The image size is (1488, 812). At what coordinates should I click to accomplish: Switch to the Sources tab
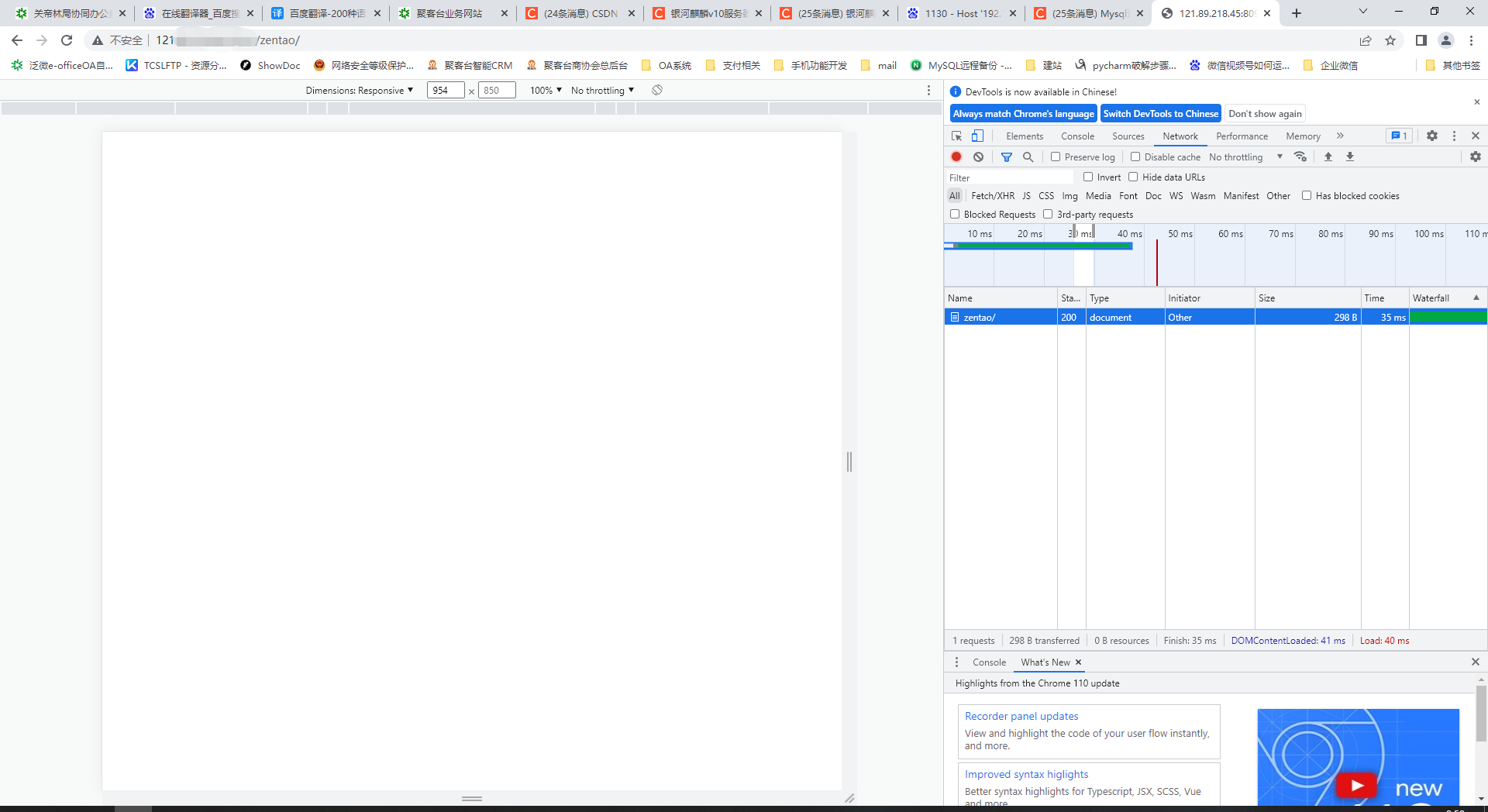1128,136
